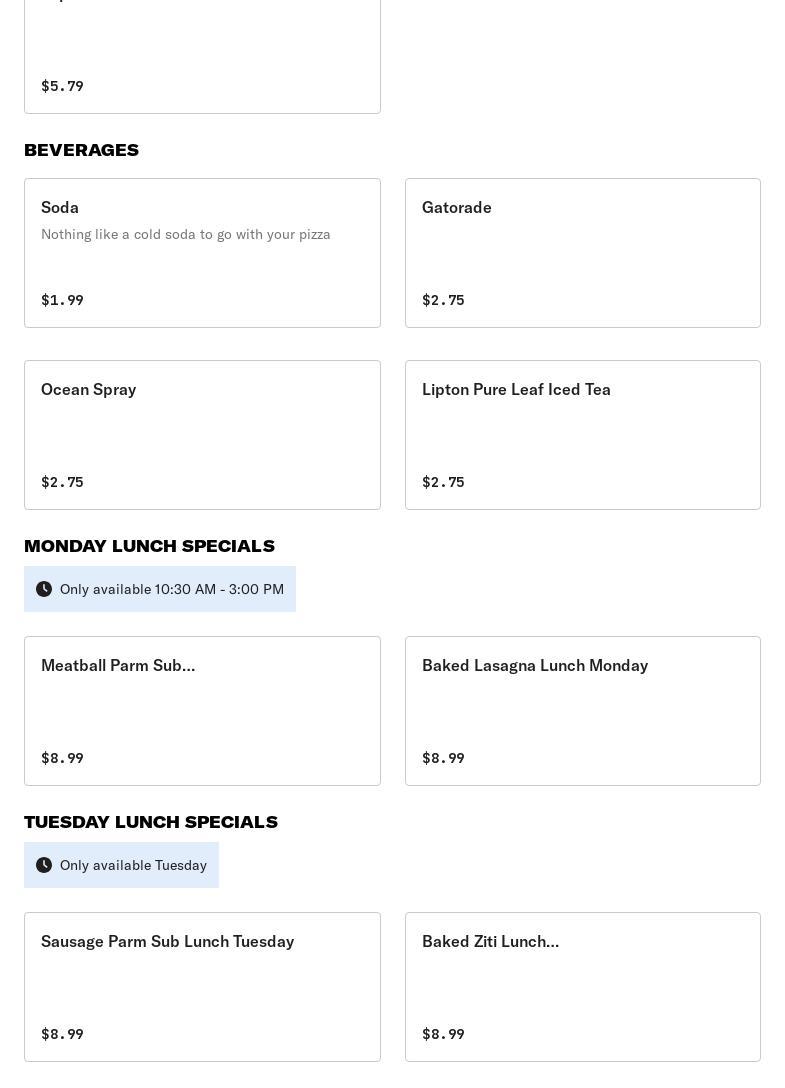785x1088 pixels.
Task: Click the Soda $1.99 price
Action: (x=62, y=300)
